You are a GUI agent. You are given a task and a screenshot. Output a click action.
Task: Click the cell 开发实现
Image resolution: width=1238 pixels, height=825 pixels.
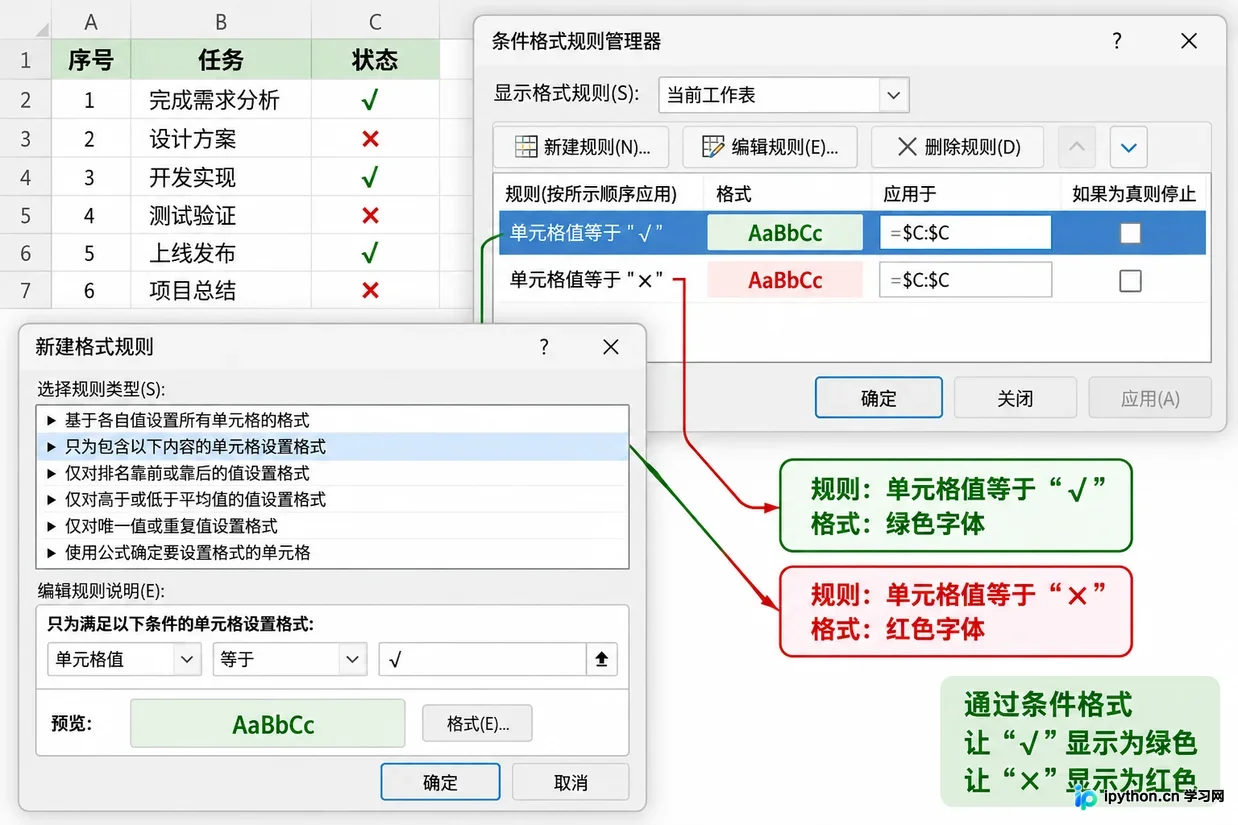(221, 177)
